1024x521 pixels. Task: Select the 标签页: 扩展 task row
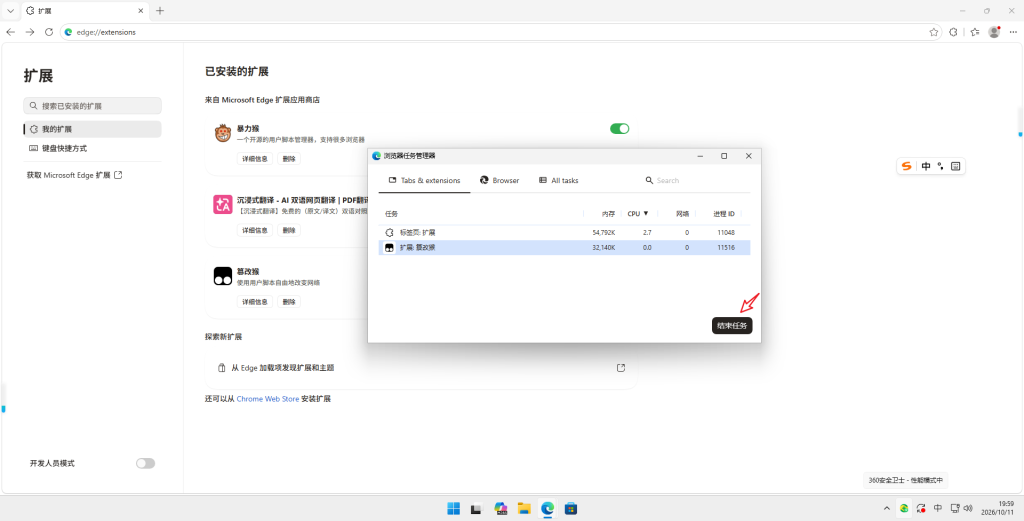pyautogui.click(x=564, y=232)
